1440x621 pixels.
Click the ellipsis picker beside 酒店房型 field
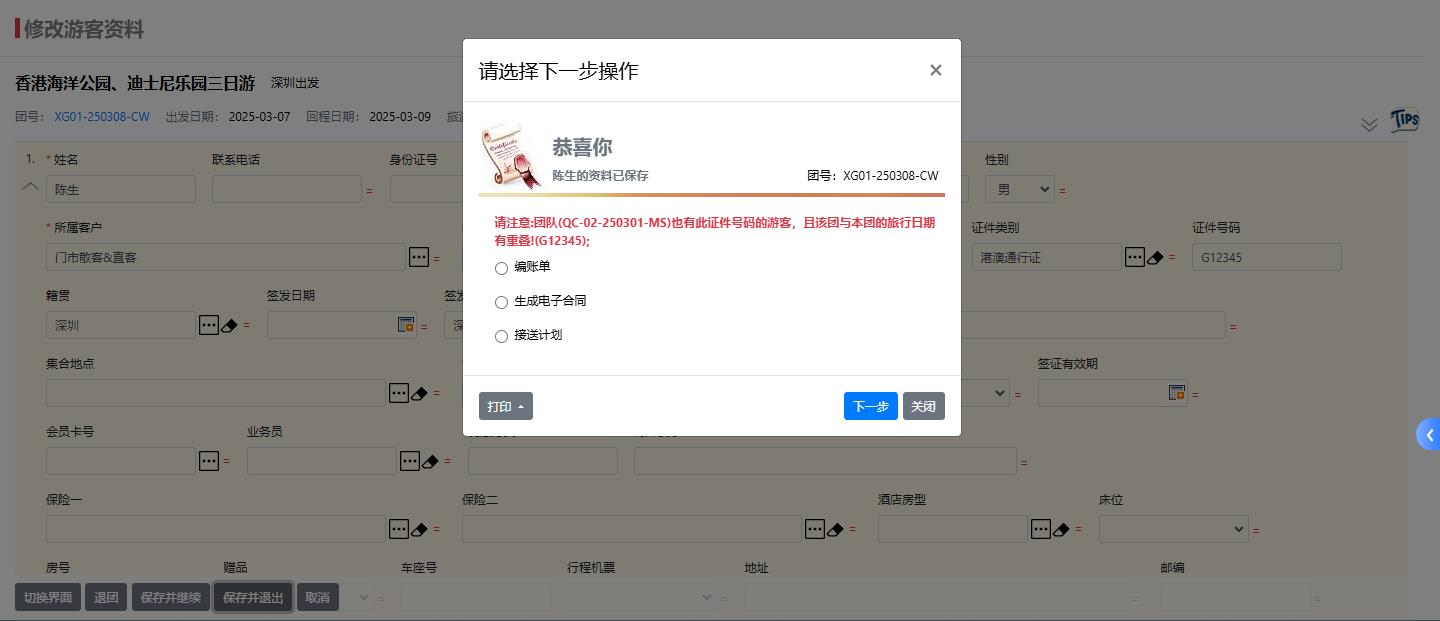[1040, 529]
